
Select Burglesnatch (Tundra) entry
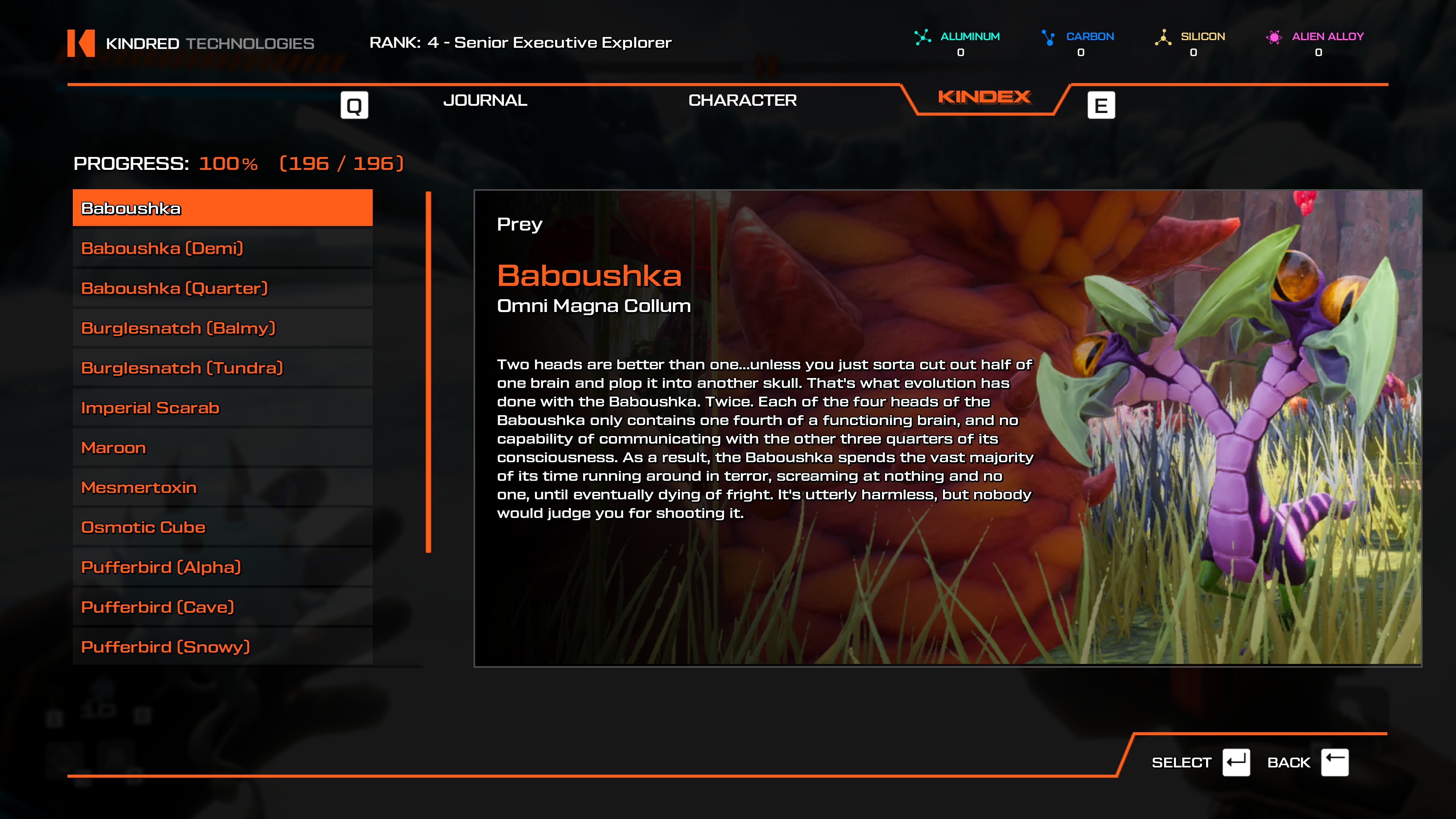pyautogui.click(x=222, y=368)
